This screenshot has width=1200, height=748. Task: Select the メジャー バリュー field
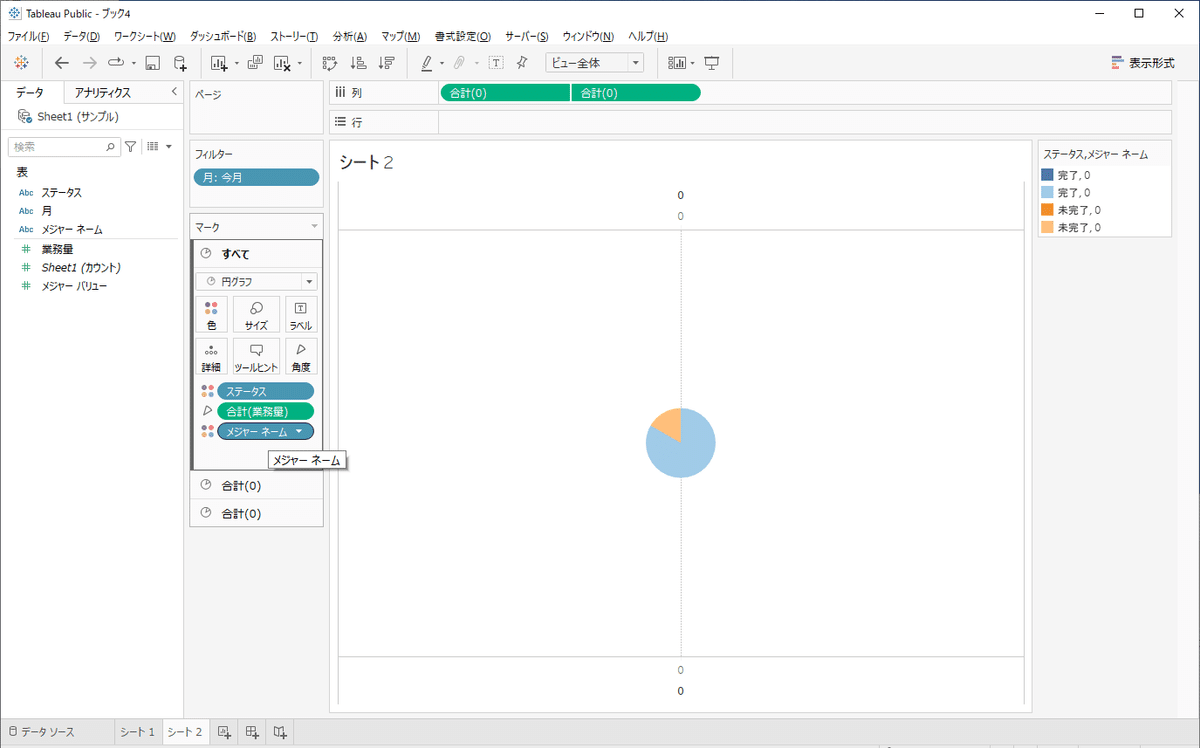74,286
